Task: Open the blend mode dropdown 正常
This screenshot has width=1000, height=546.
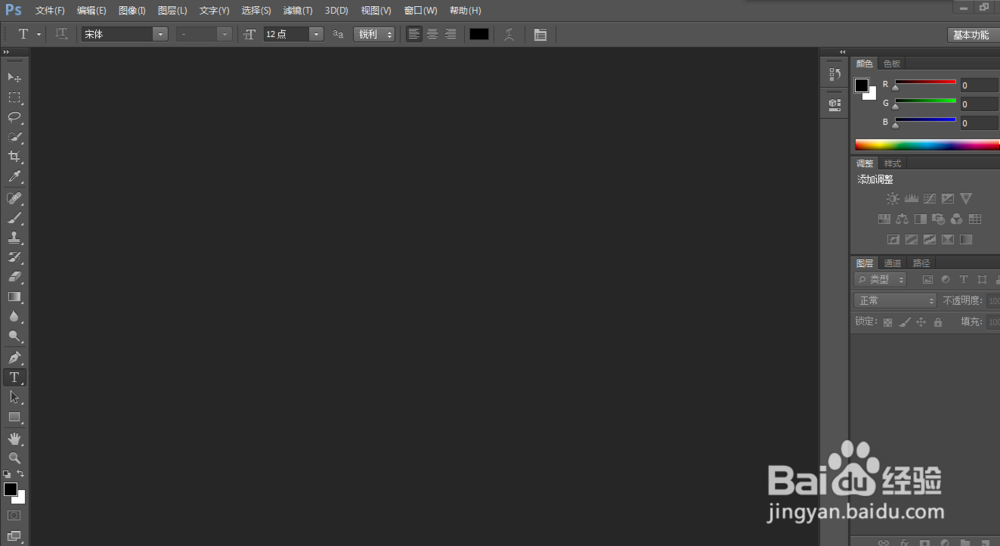Action: click(895, 300)
